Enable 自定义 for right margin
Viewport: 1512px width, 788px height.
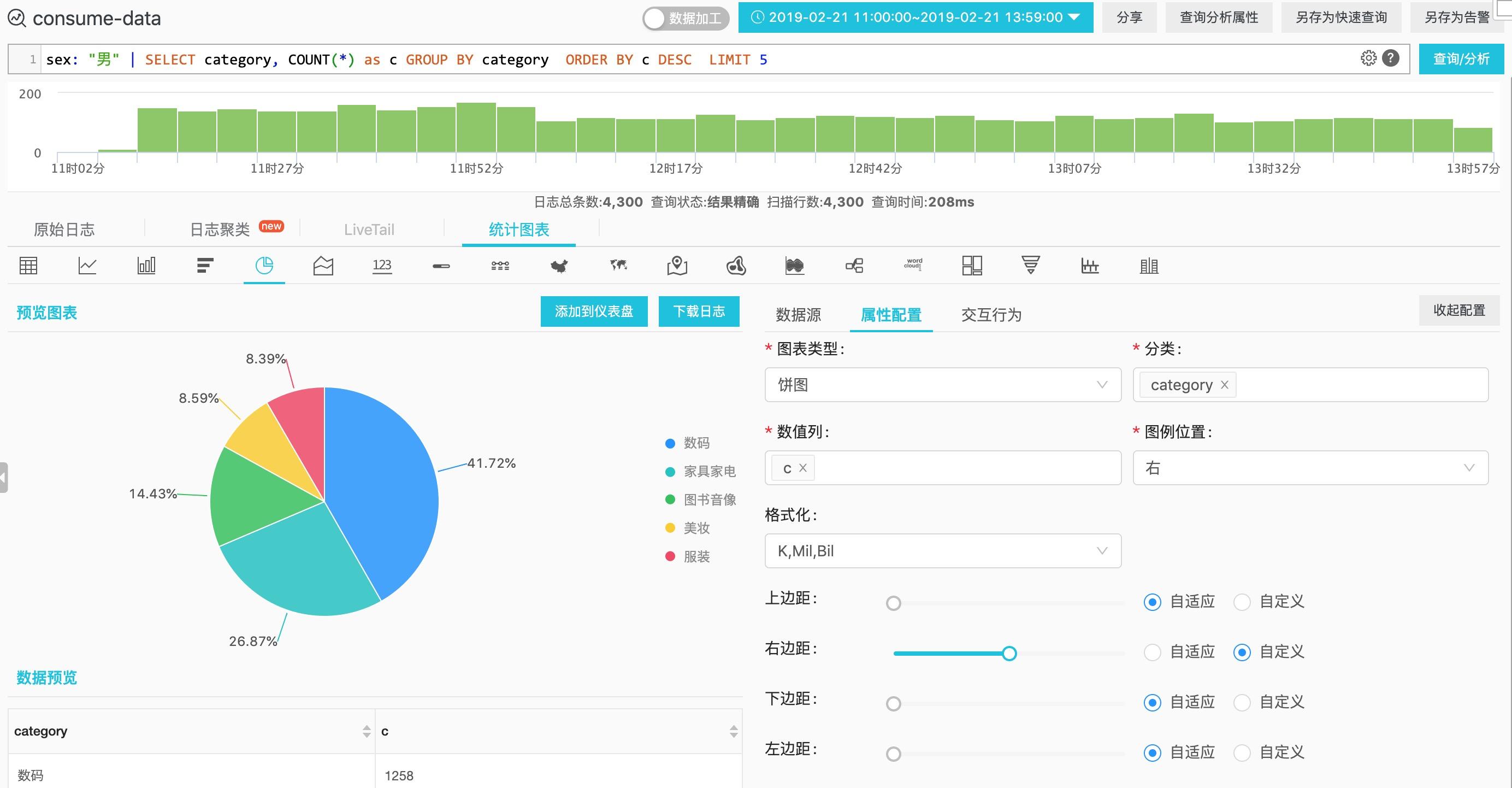pos(1244,651)
